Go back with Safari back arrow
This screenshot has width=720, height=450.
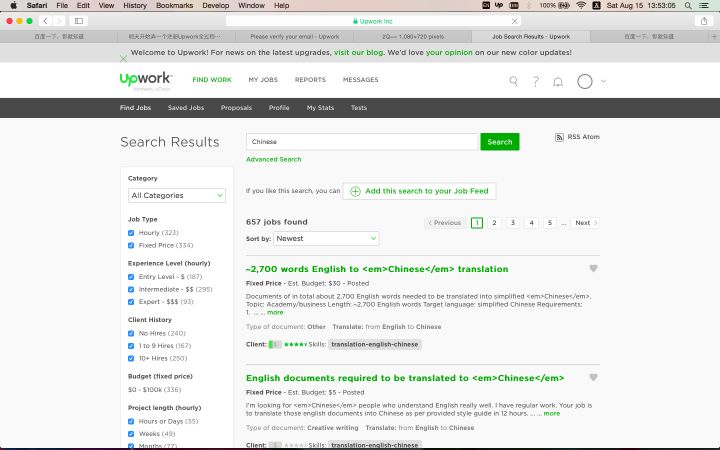(45, 21)
